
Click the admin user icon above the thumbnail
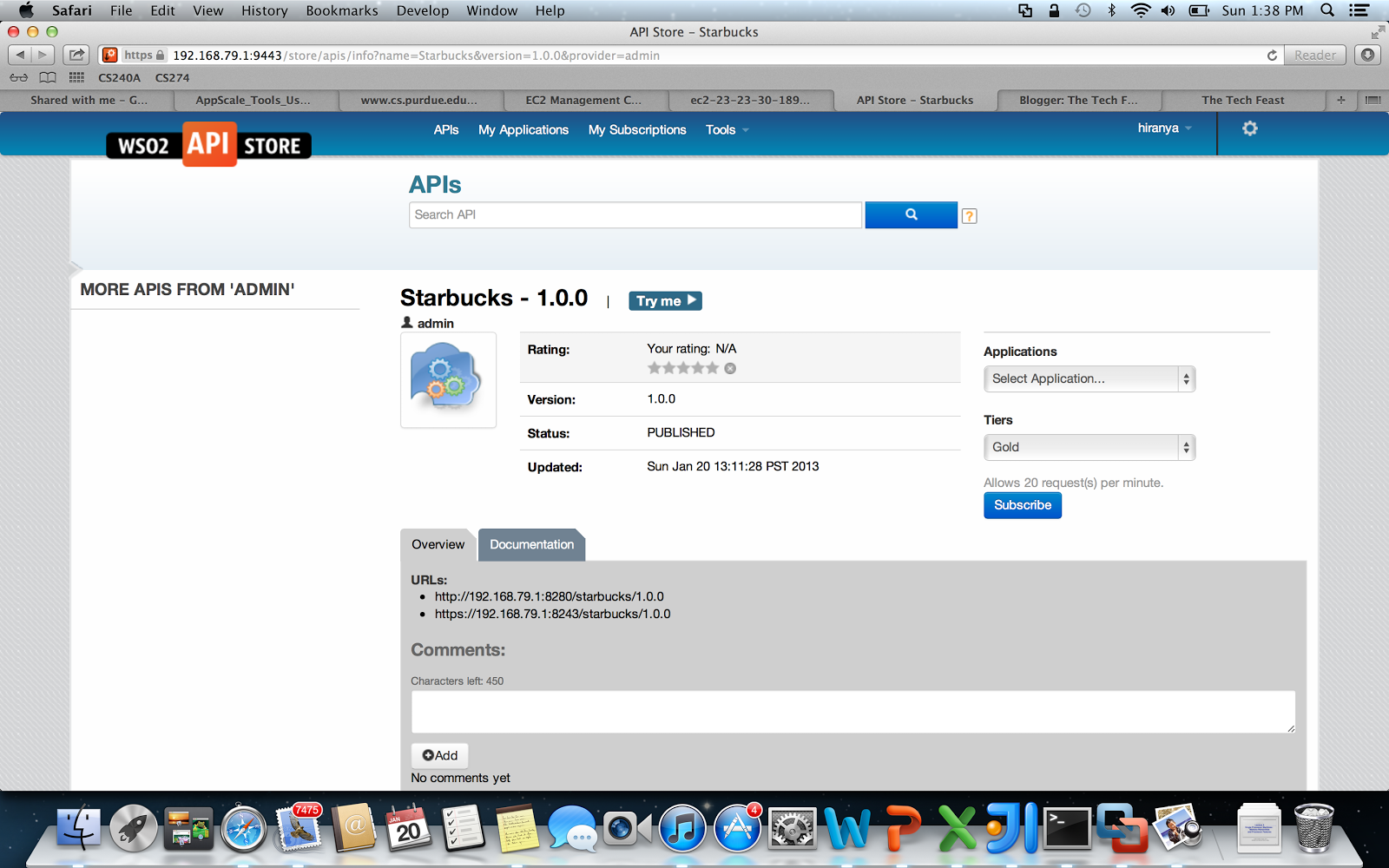[x=405, y=322]
